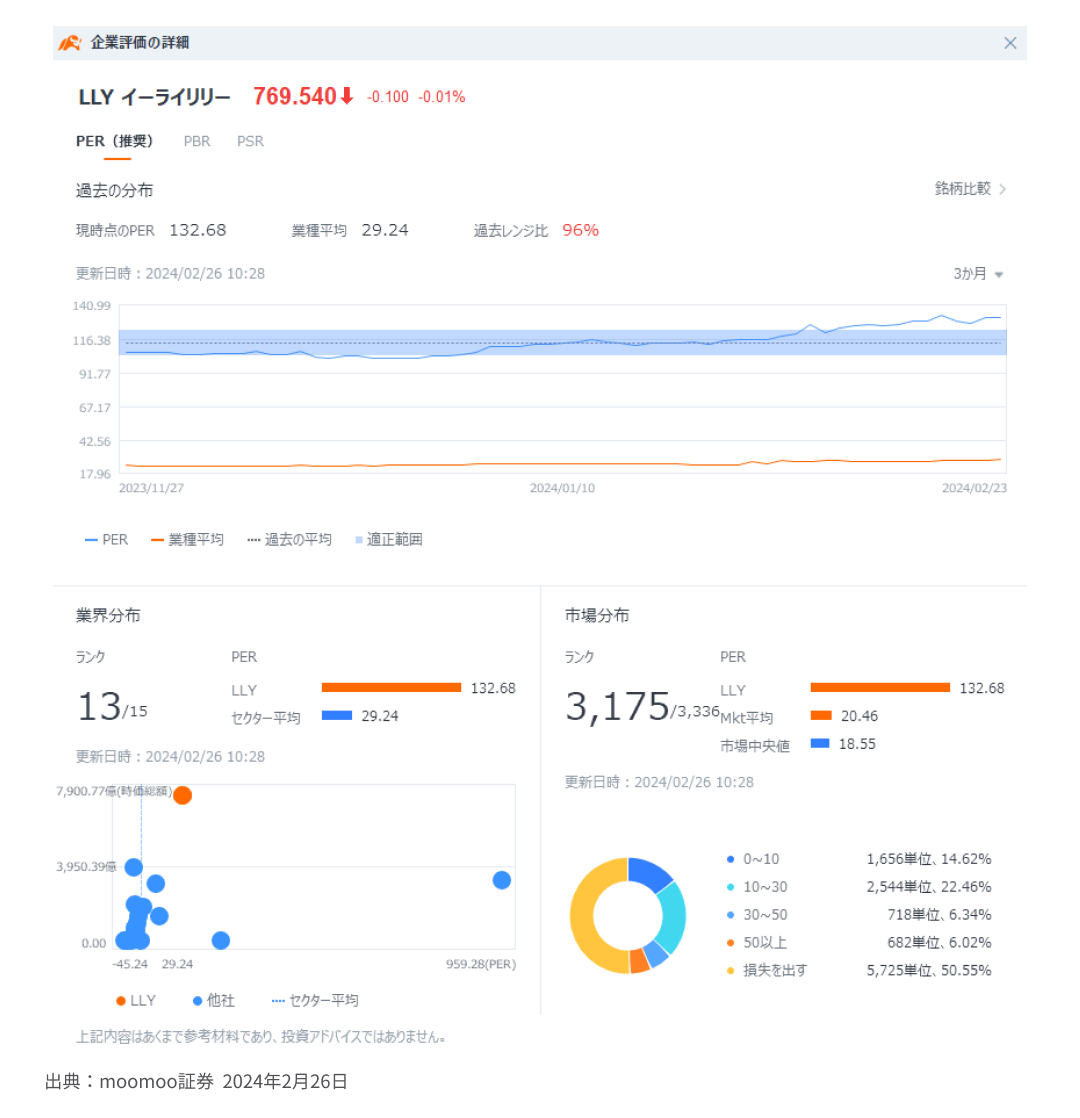1080x1118 pixels.
Task: Select the PER（推奨） tab
Action: pos(114,141)
